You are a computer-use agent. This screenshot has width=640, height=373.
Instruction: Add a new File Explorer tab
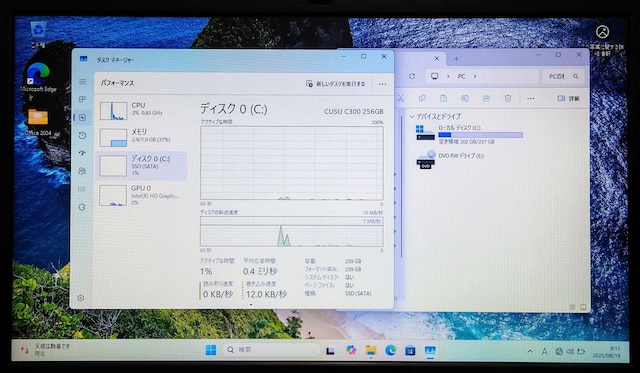pos(456,59)
